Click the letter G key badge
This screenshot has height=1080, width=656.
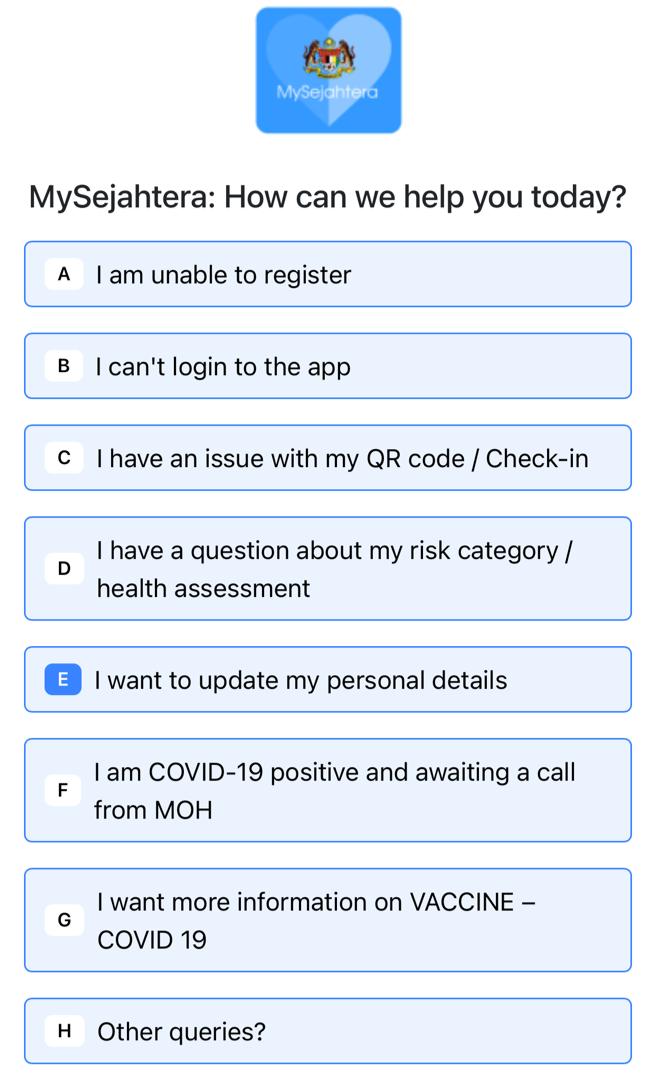(64, 920)
